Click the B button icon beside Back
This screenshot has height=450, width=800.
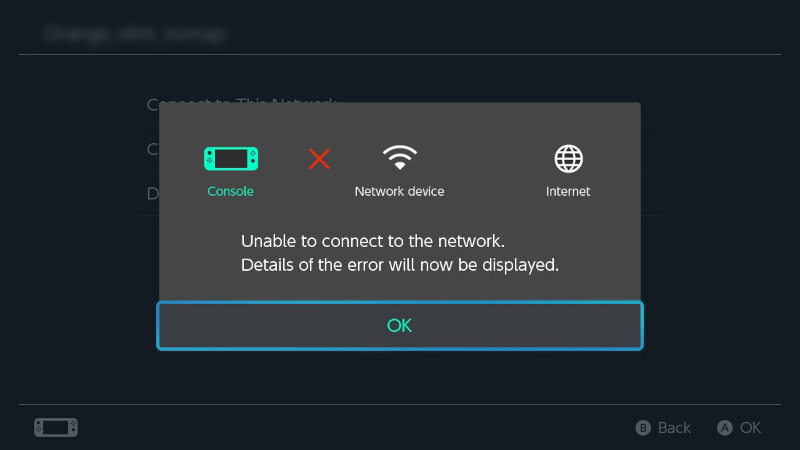tap(643, 428)
